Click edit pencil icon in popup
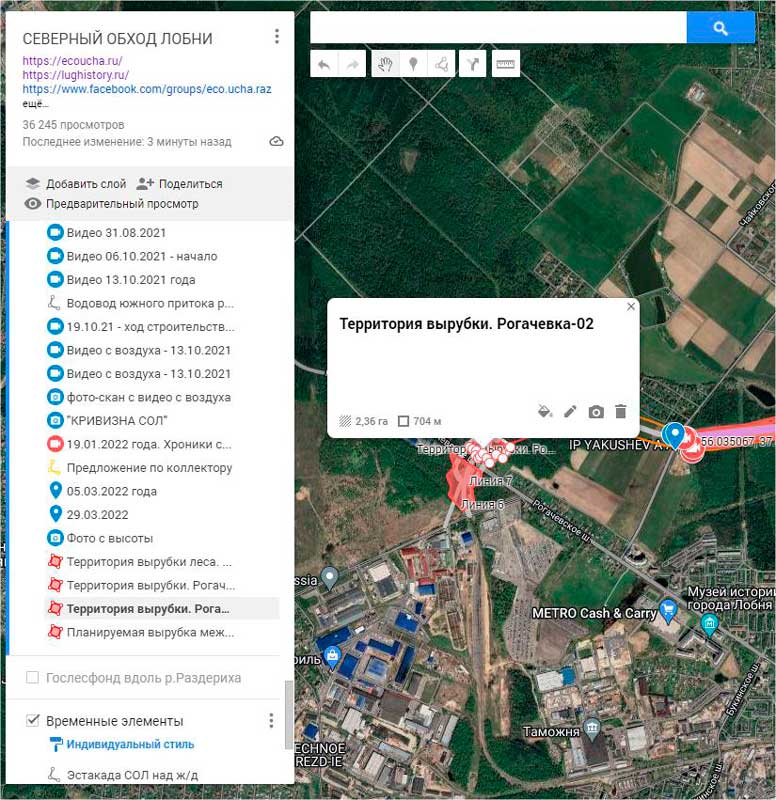 point(570,411)
